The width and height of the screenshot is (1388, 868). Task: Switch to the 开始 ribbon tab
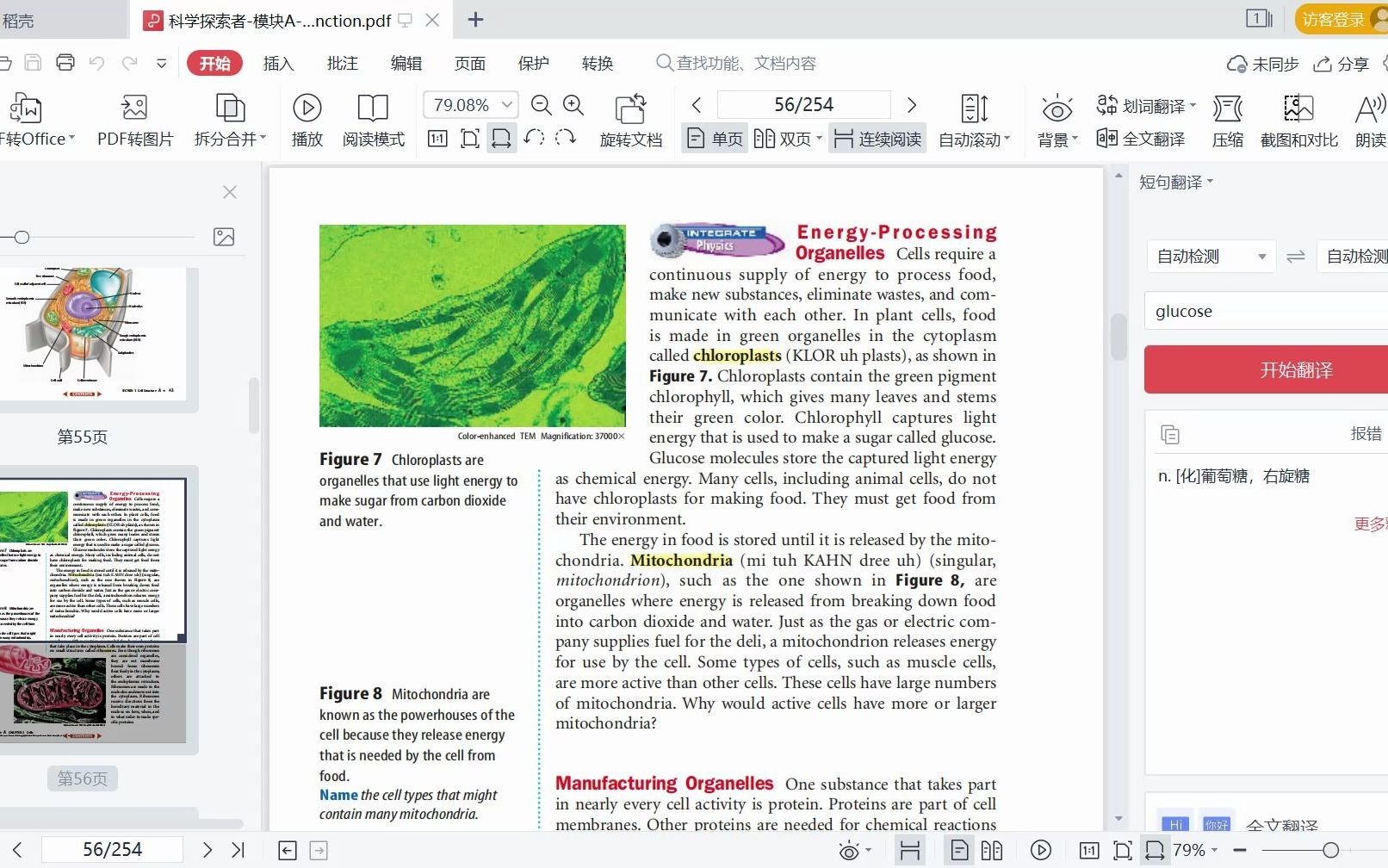tap(214, 63)
